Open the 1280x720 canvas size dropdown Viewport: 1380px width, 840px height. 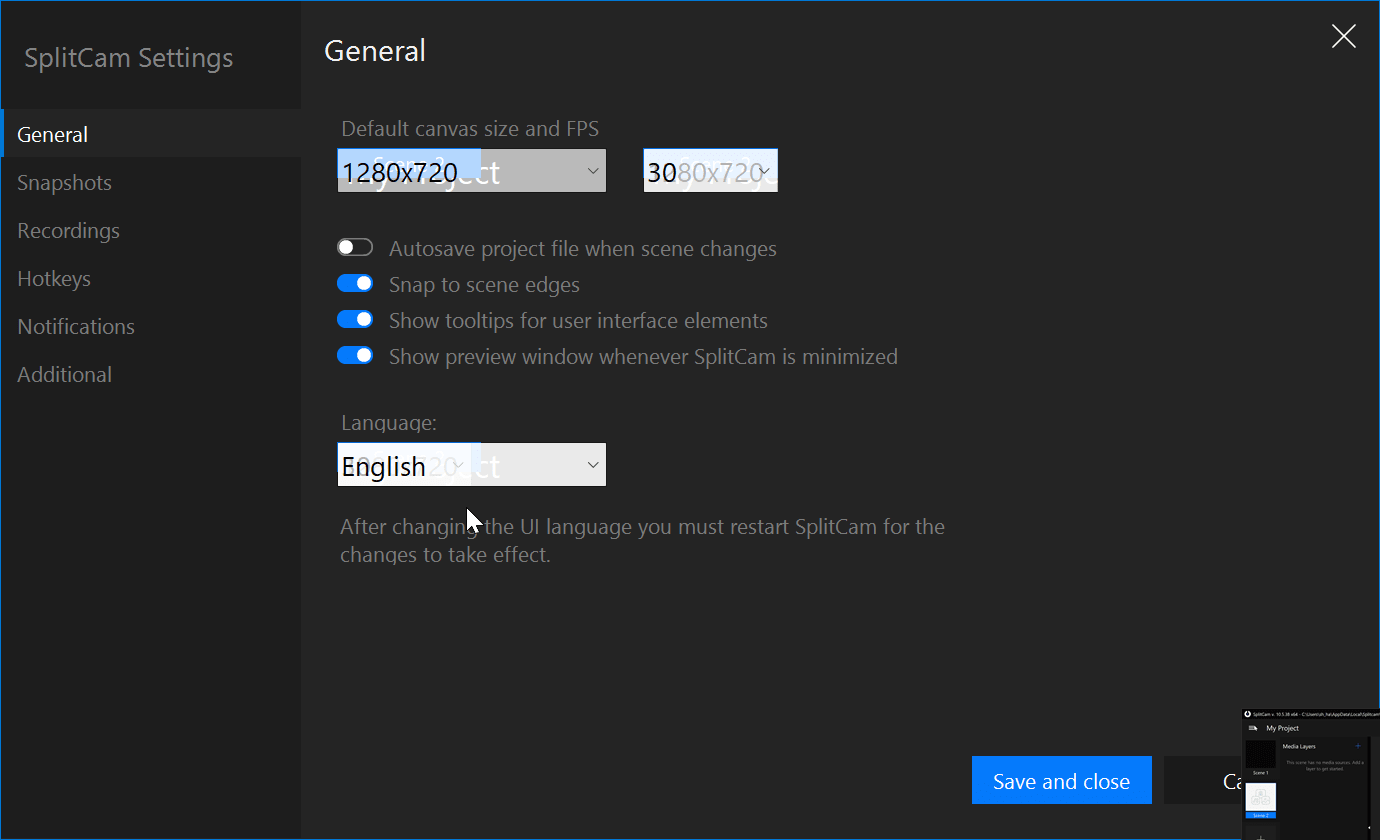tap(471, 171)
